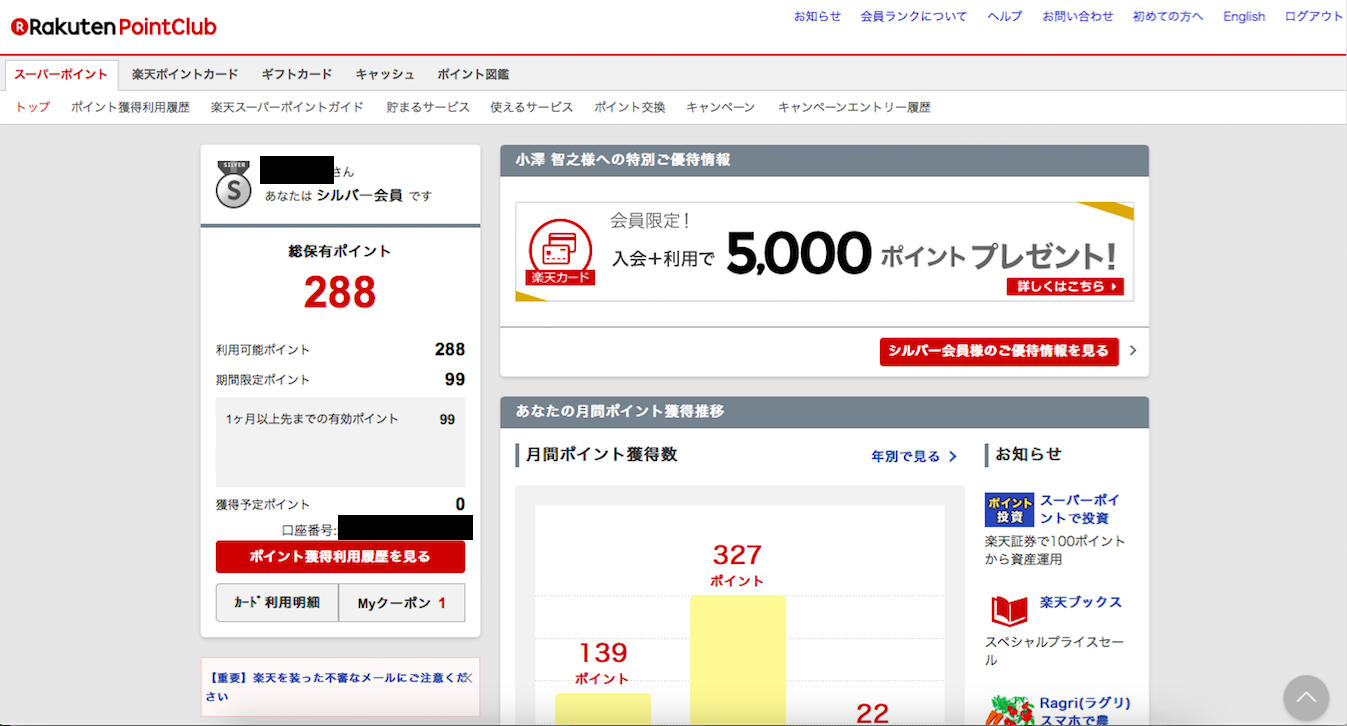Click the 獲得予定ポイント label
Screen dimensions: 1347x726
point(263,505)
